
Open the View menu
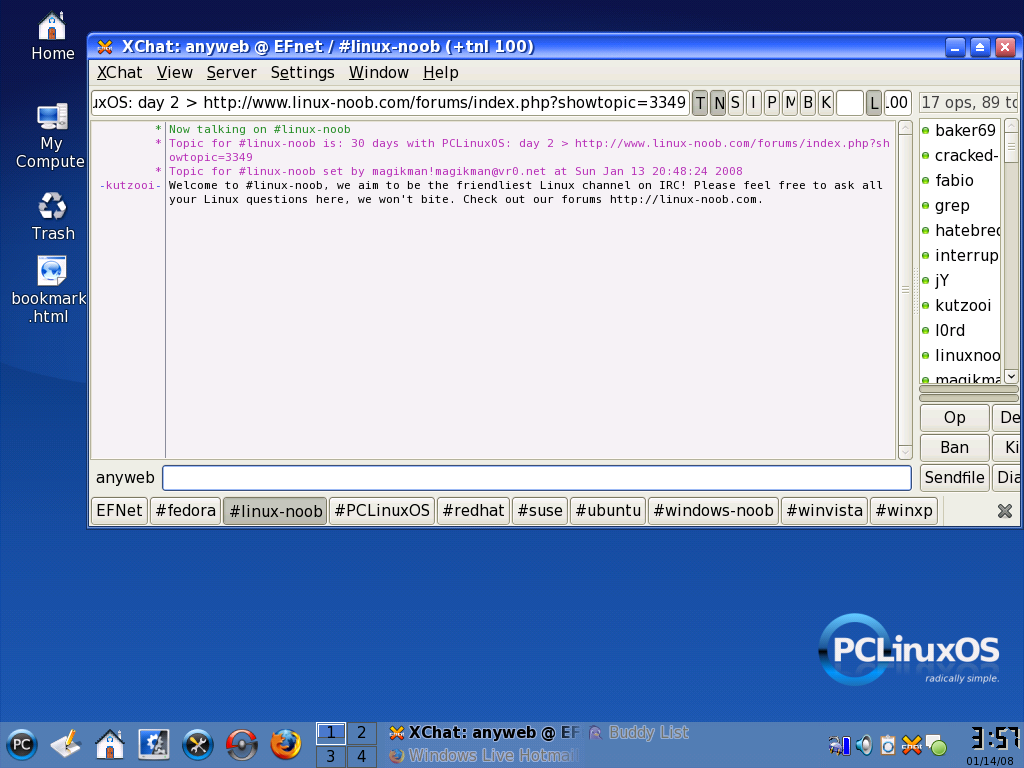(174, 72)
